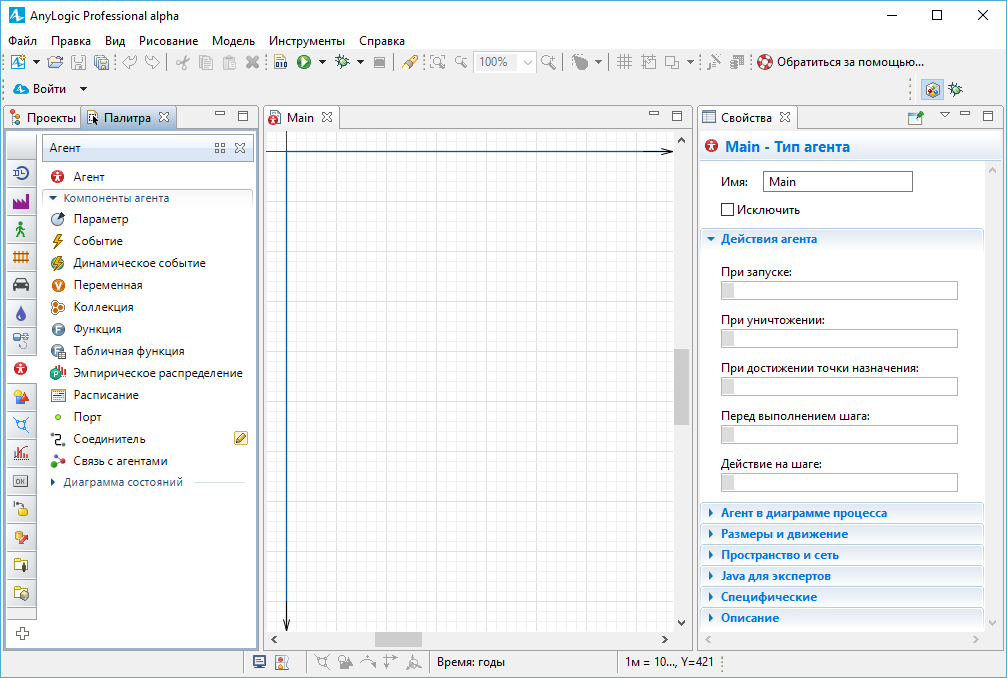Select Событие in the palette
Image resolution: width=1007 pixels, height=678 pixels.
pyautogui.click(x=98, y=241)
